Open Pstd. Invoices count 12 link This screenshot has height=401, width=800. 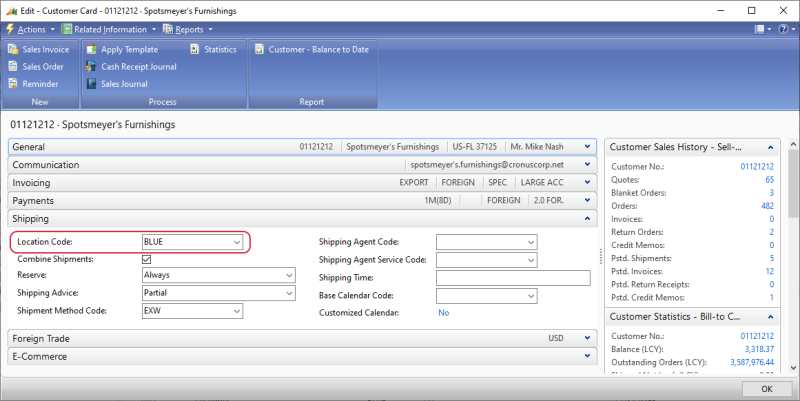click(x=769, y=271)
